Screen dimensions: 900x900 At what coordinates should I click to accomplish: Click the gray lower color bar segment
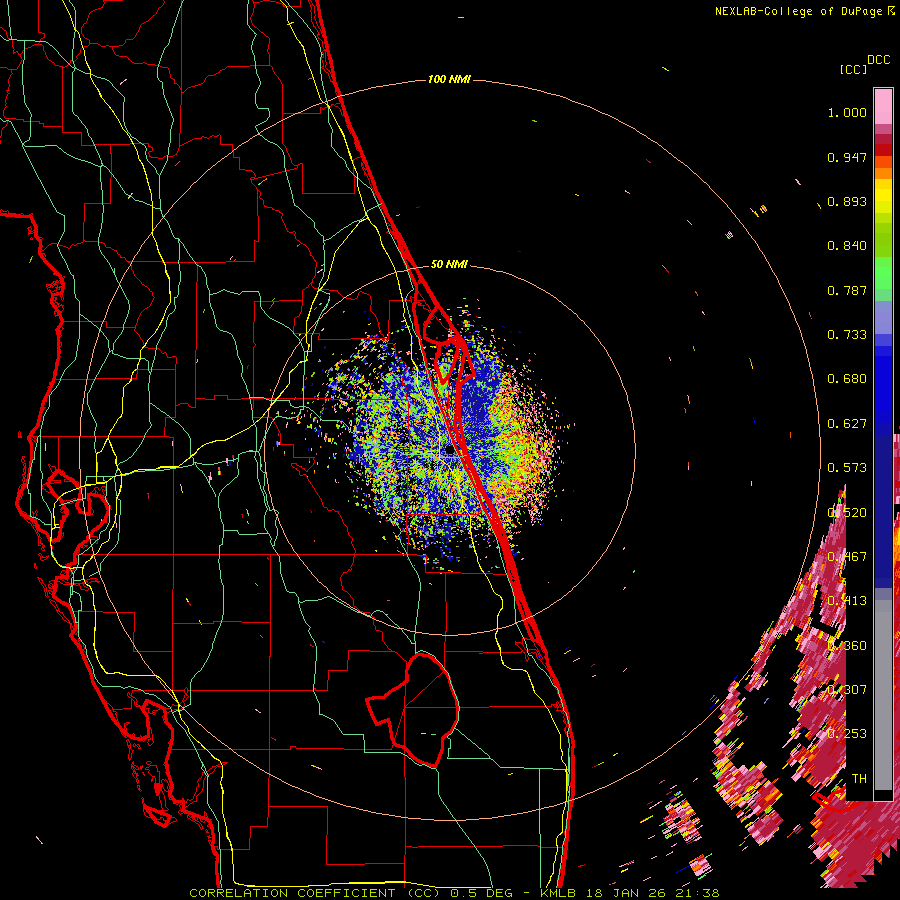[883, 695]
